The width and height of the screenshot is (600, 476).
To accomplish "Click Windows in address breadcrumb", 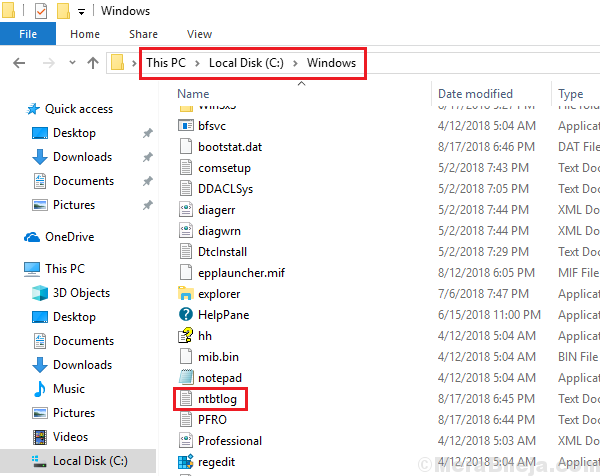I will pos(331,63).
